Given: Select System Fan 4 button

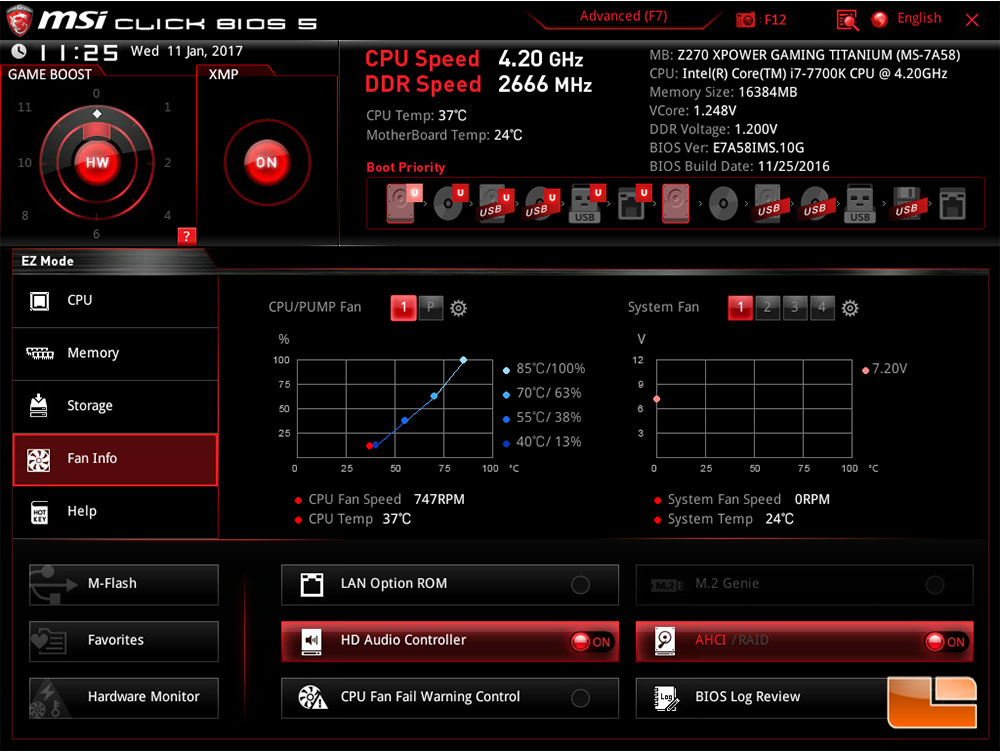Looking at the screenshot, I should click(x=822, y=308).
